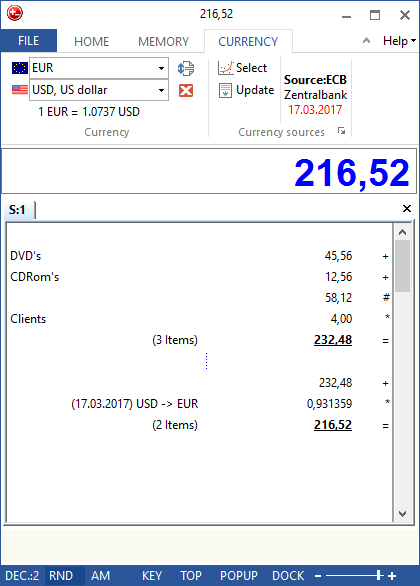Open the Currency sources dialog launcher

(341, 131)
